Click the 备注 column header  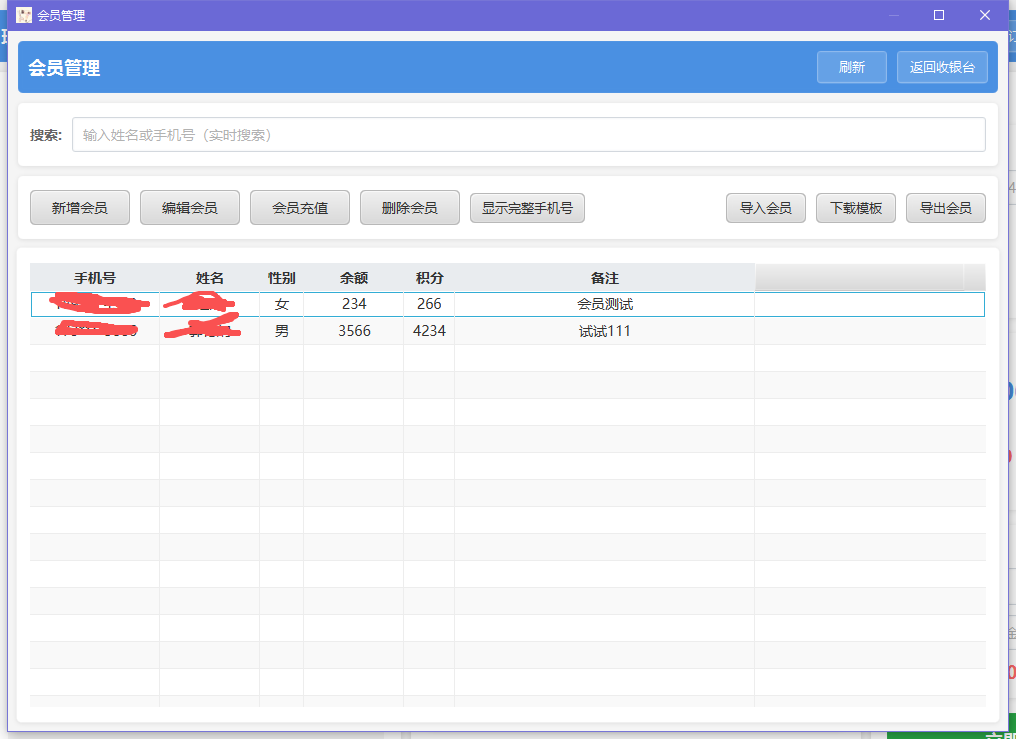pos(604,278)
